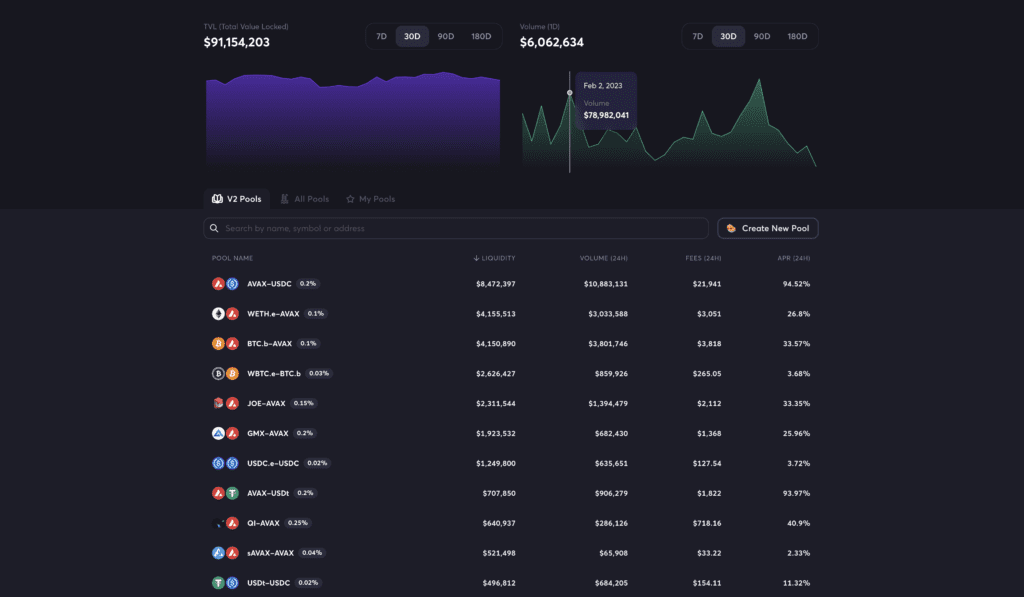Select 30D range for the Volume chart
Image resolution: width=1024 pixels, height=597 pixels.
point(728,37)
